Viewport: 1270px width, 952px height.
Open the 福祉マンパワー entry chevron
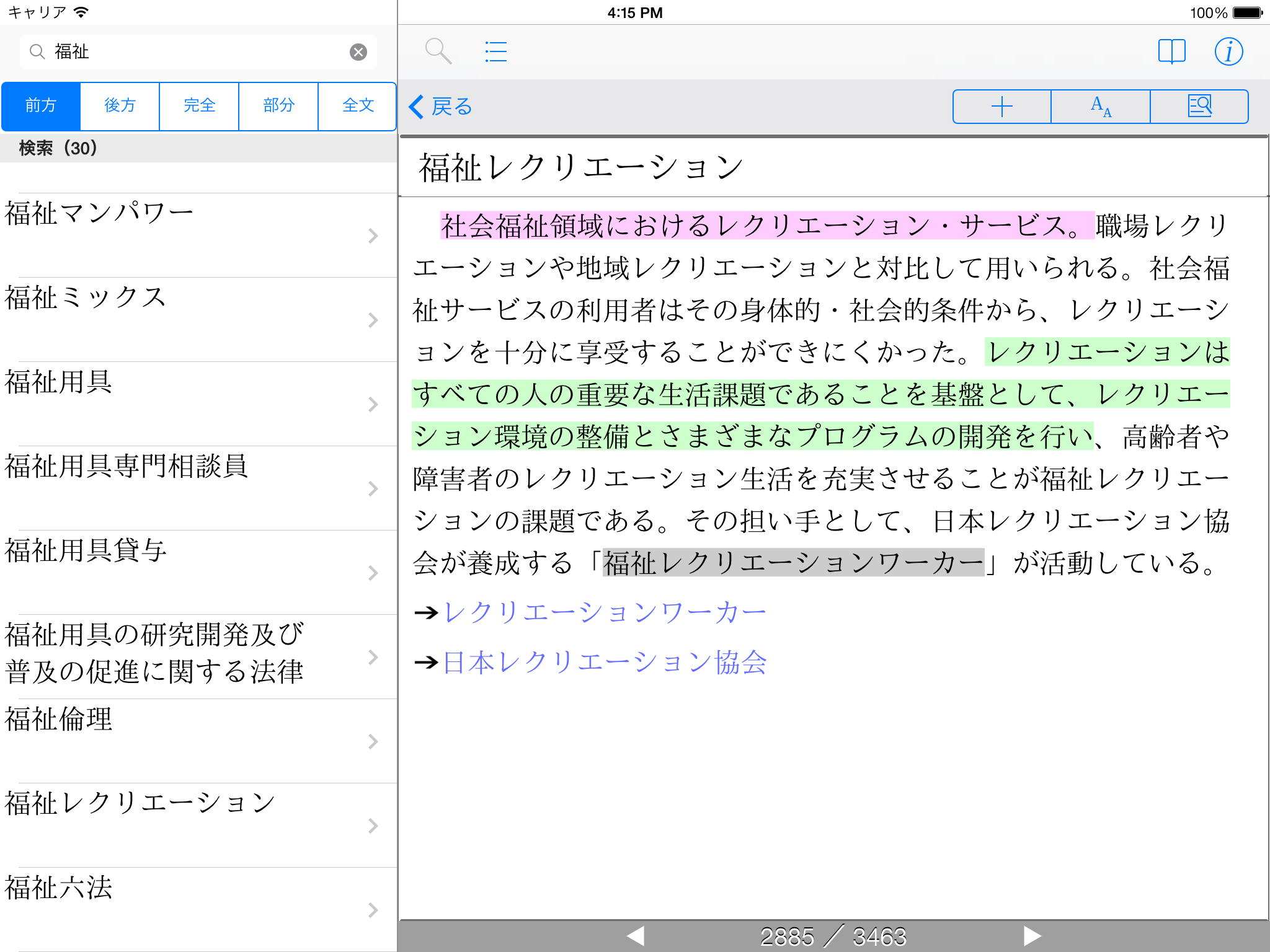373,236
